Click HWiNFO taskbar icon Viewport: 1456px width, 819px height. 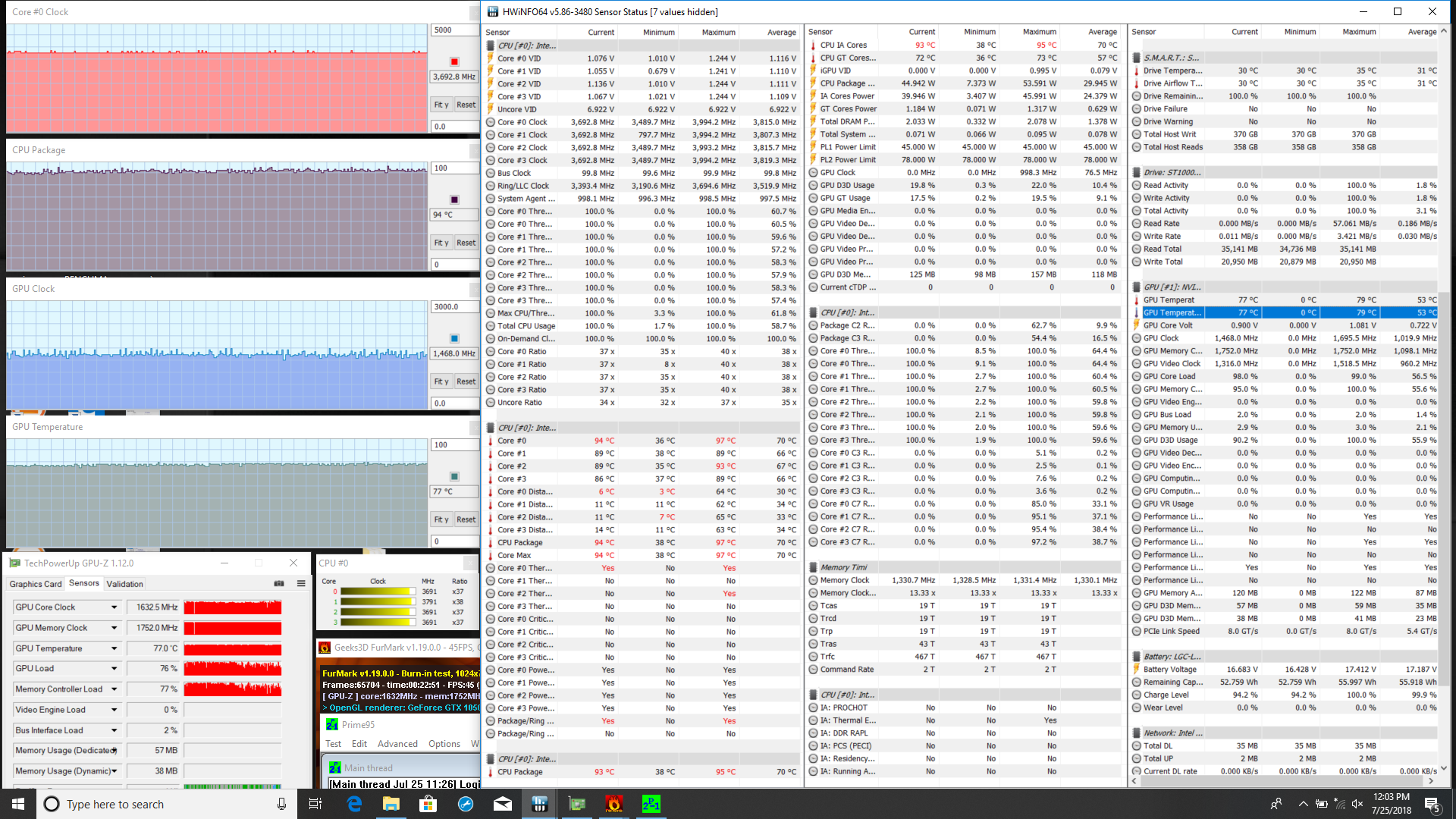coord(539,804)
